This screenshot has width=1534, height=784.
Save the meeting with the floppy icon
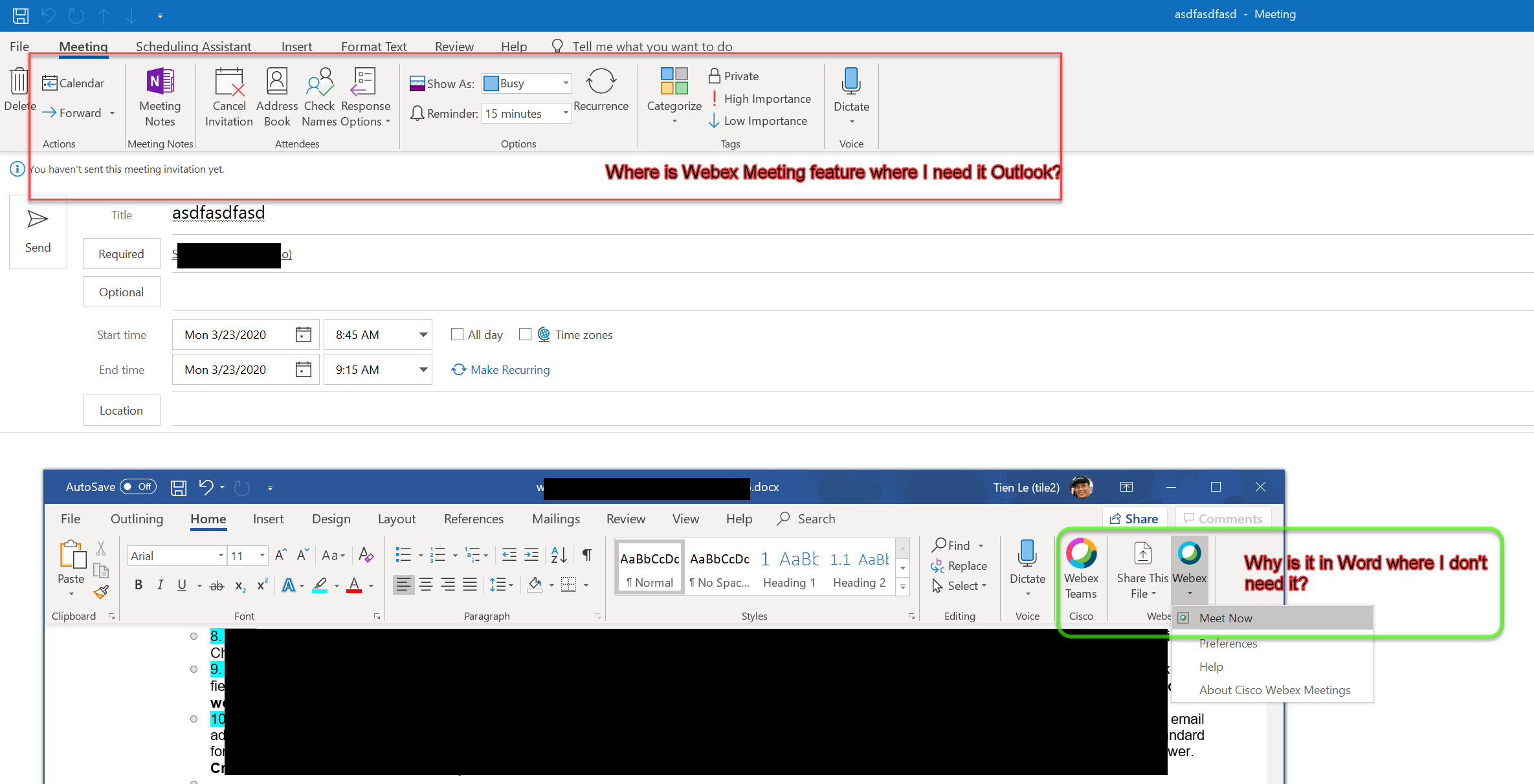click(21, 16)
